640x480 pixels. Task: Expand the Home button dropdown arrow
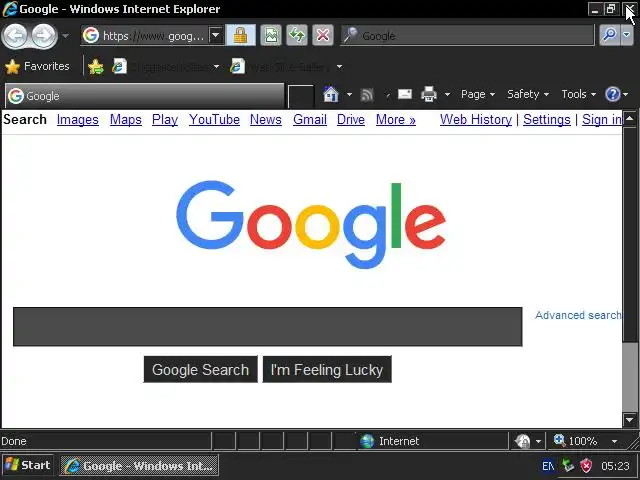pos(349,94)
